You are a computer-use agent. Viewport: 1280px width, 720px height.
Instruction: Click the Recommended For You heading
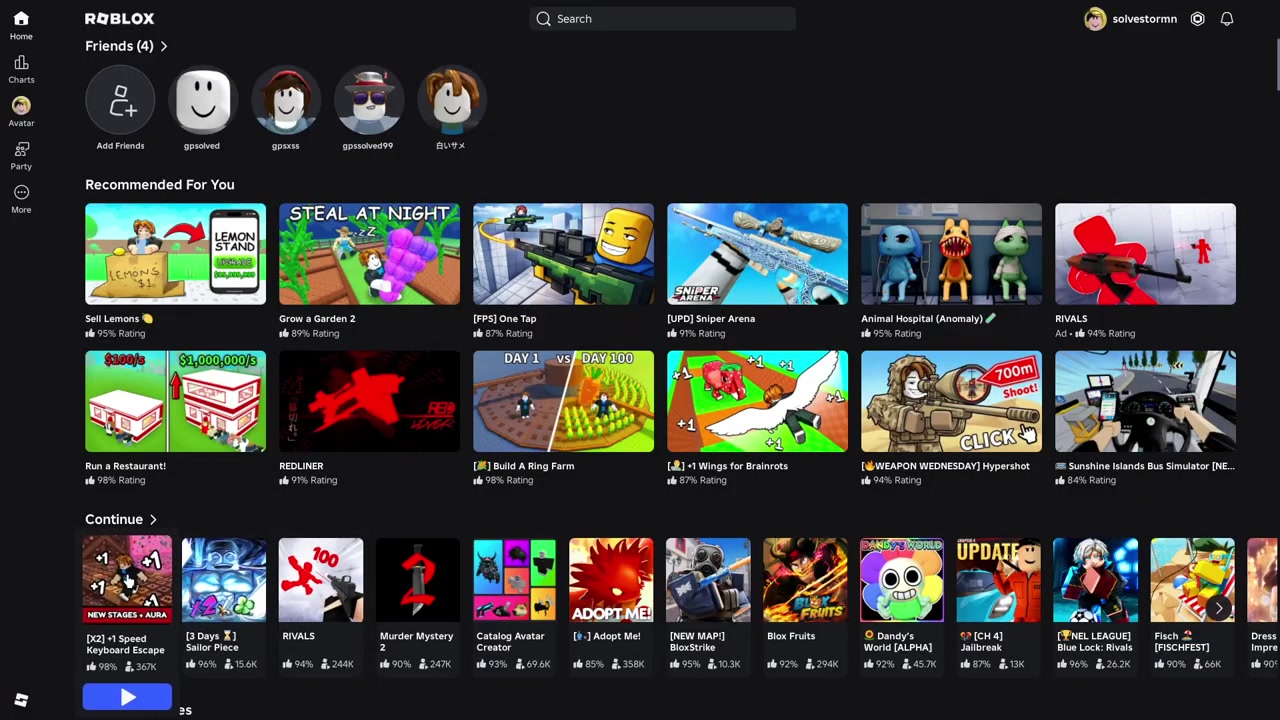tap(160, 185)
